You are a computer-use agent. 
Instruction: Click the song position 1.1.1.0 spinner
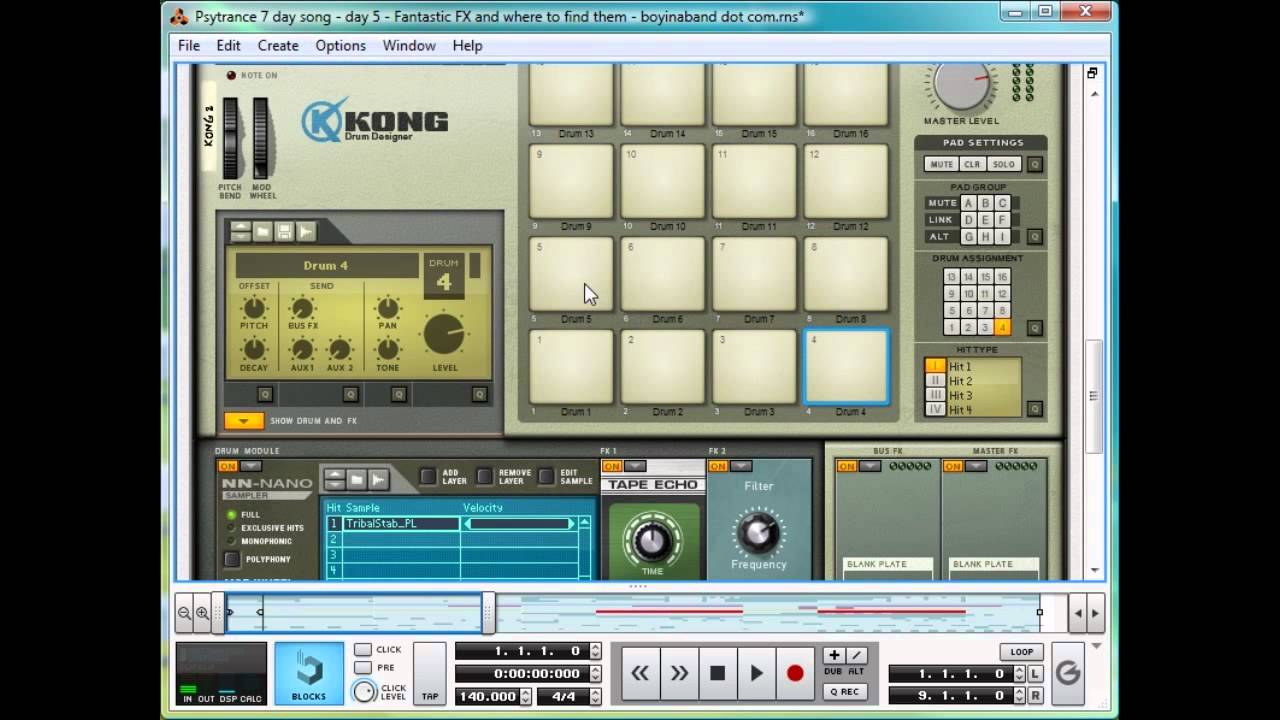coord(596,651)
